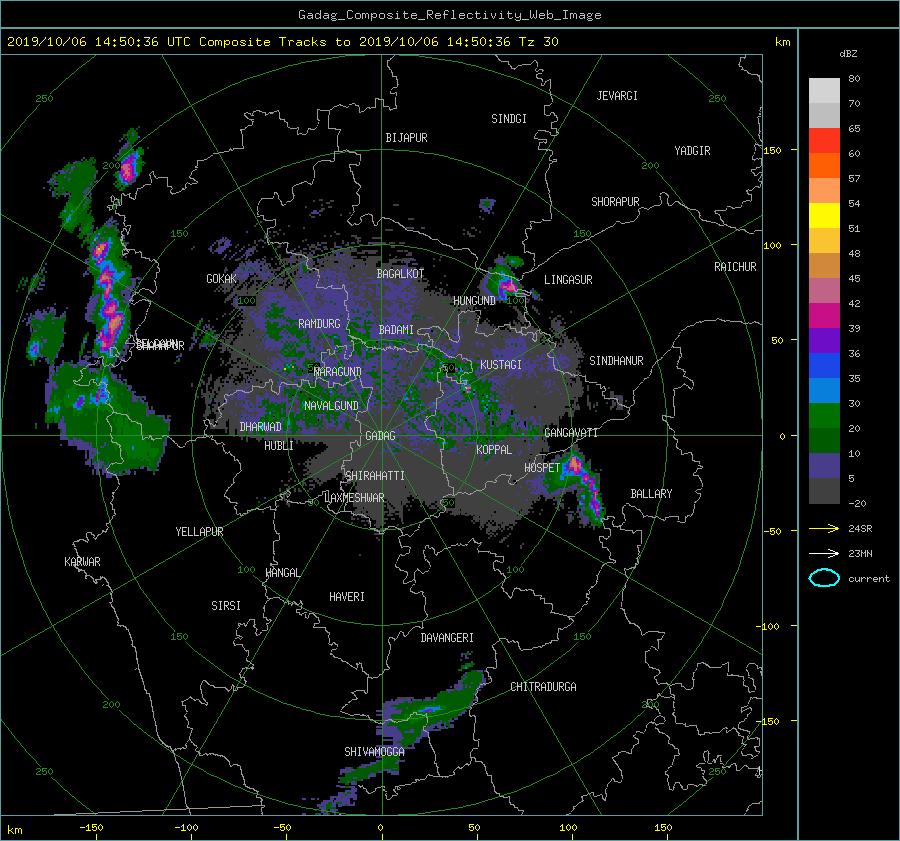Click the yellow 24SR arrow legend icon
Screen dimensions: 900x841
point(824,528)
